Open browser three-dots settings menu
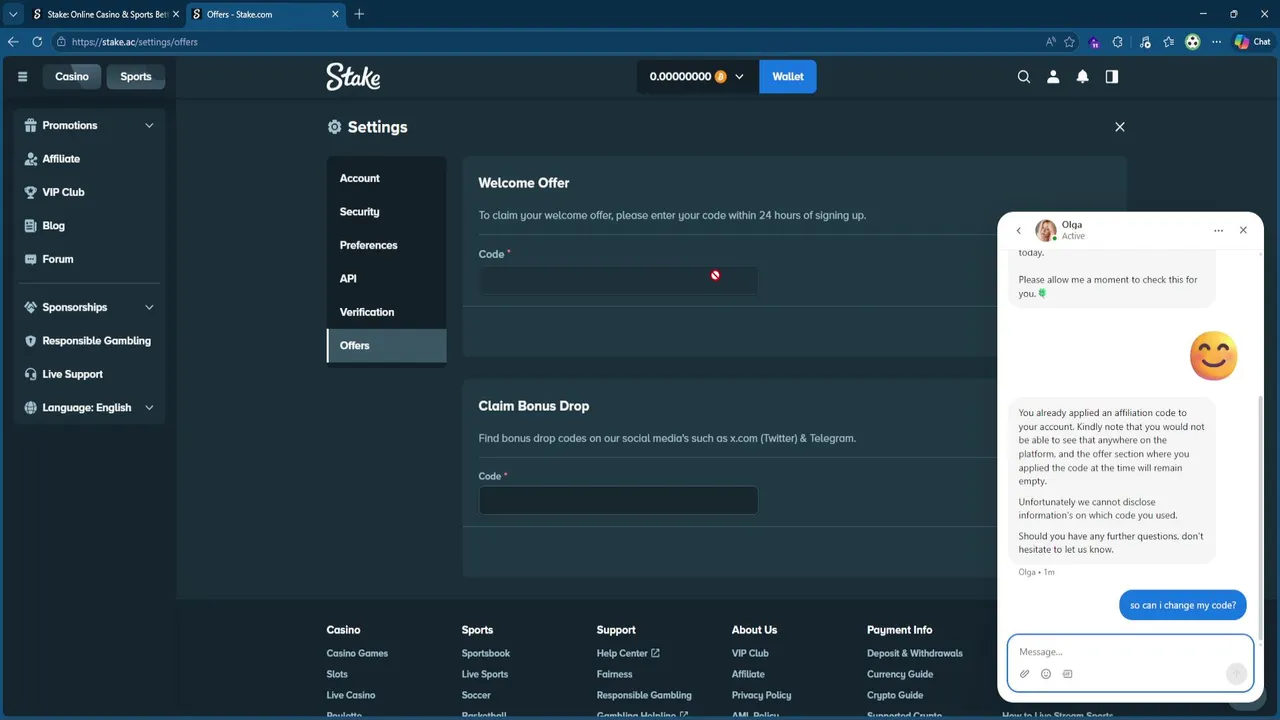Image resolution: width=1280 pixels, height=720 pixels. point(1216,42)
